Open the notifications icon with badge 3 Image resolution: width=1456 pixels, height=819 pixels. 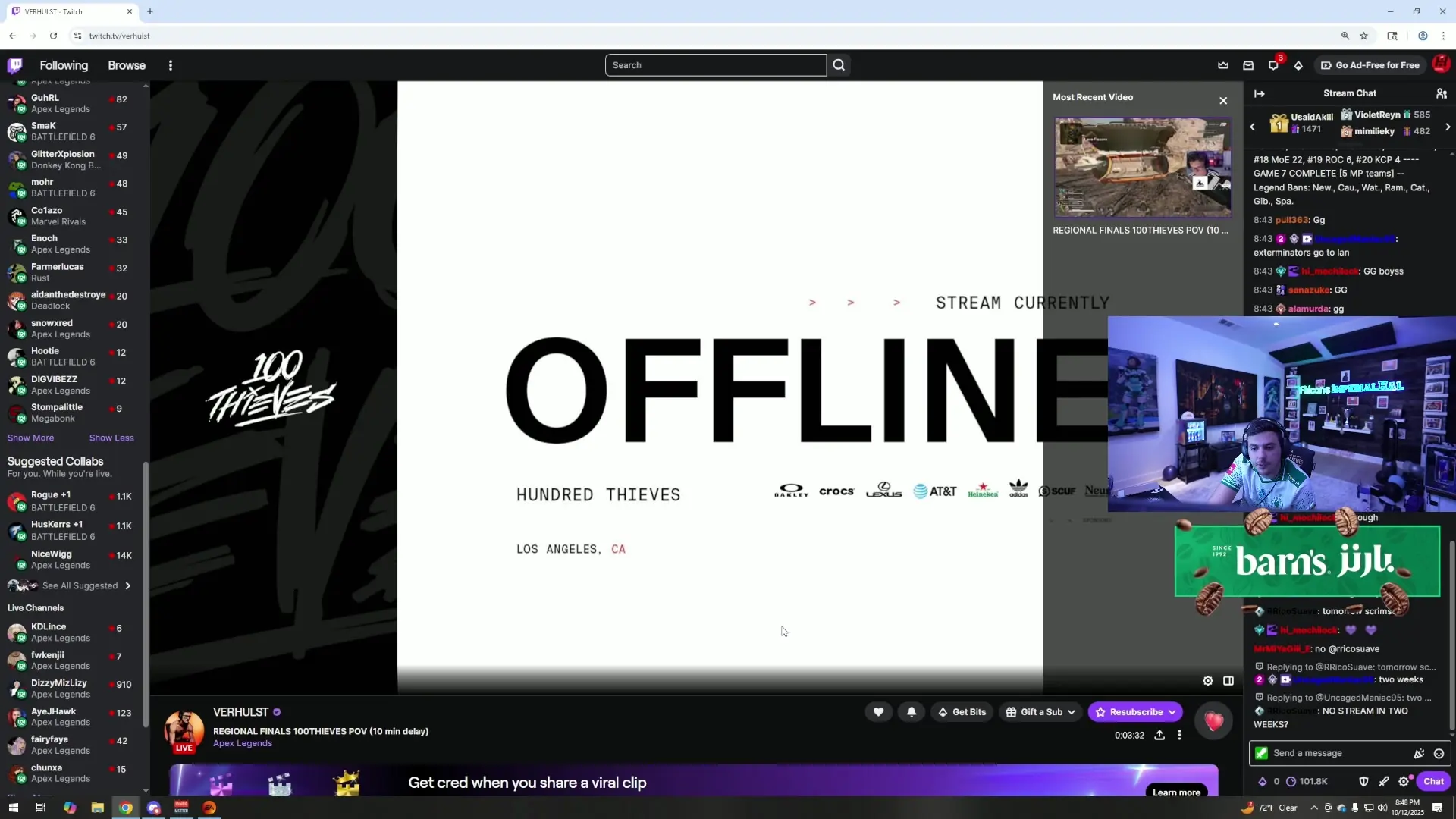[1273, 65]
